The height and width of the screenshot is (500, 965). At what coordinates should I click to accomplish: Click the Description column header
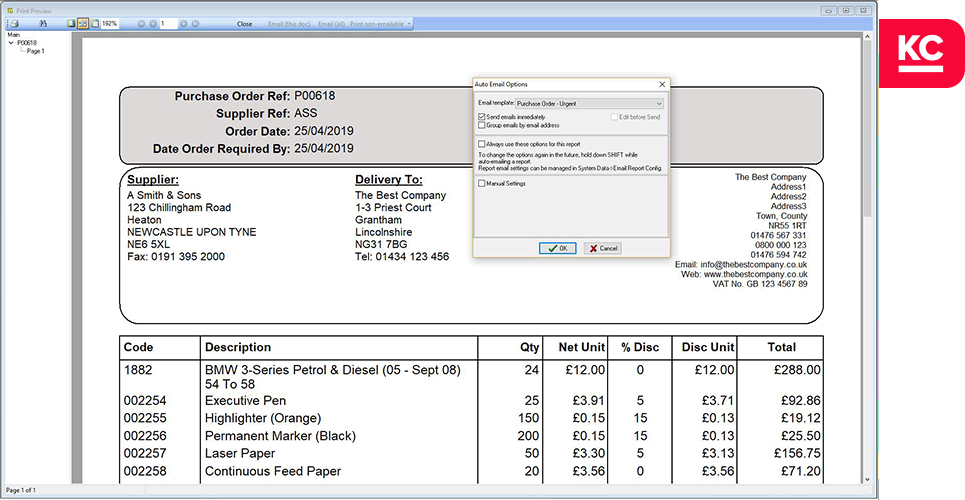tap(238, 347)
